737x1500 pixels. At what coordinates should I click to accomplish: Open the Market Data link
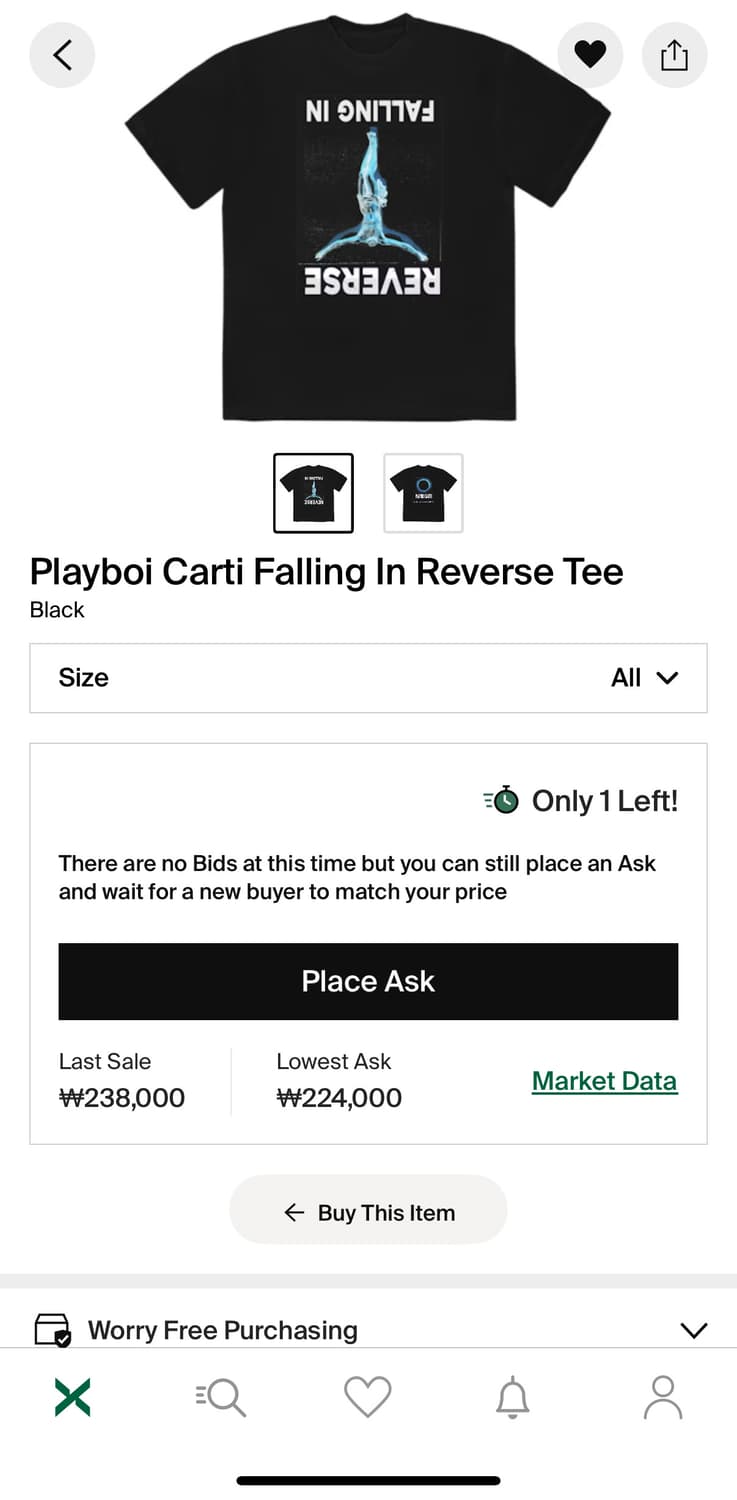[604, 1081]
